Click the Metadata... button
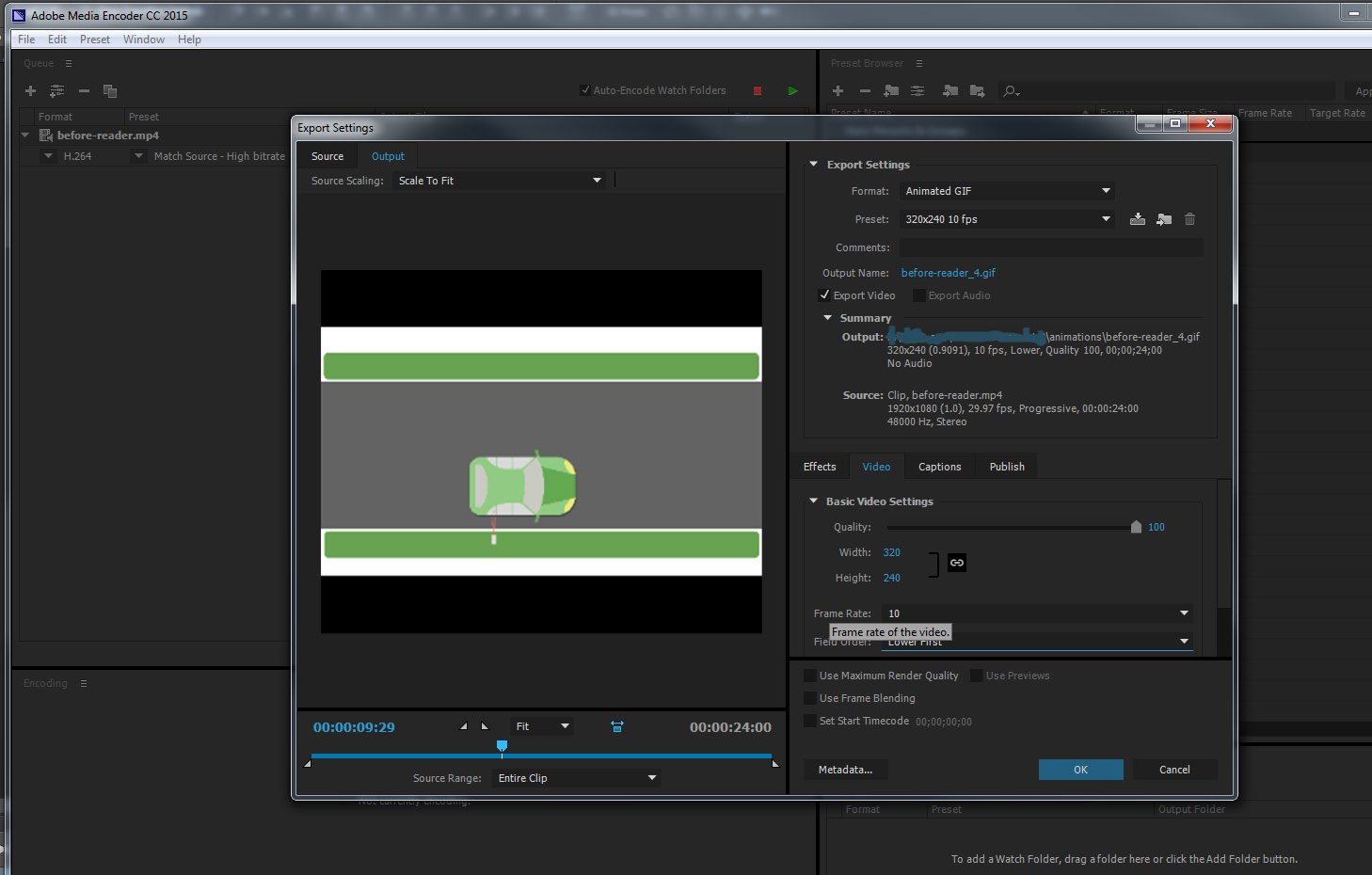The height and width of the screenshot is (875, 1372). tap(845, 770)
